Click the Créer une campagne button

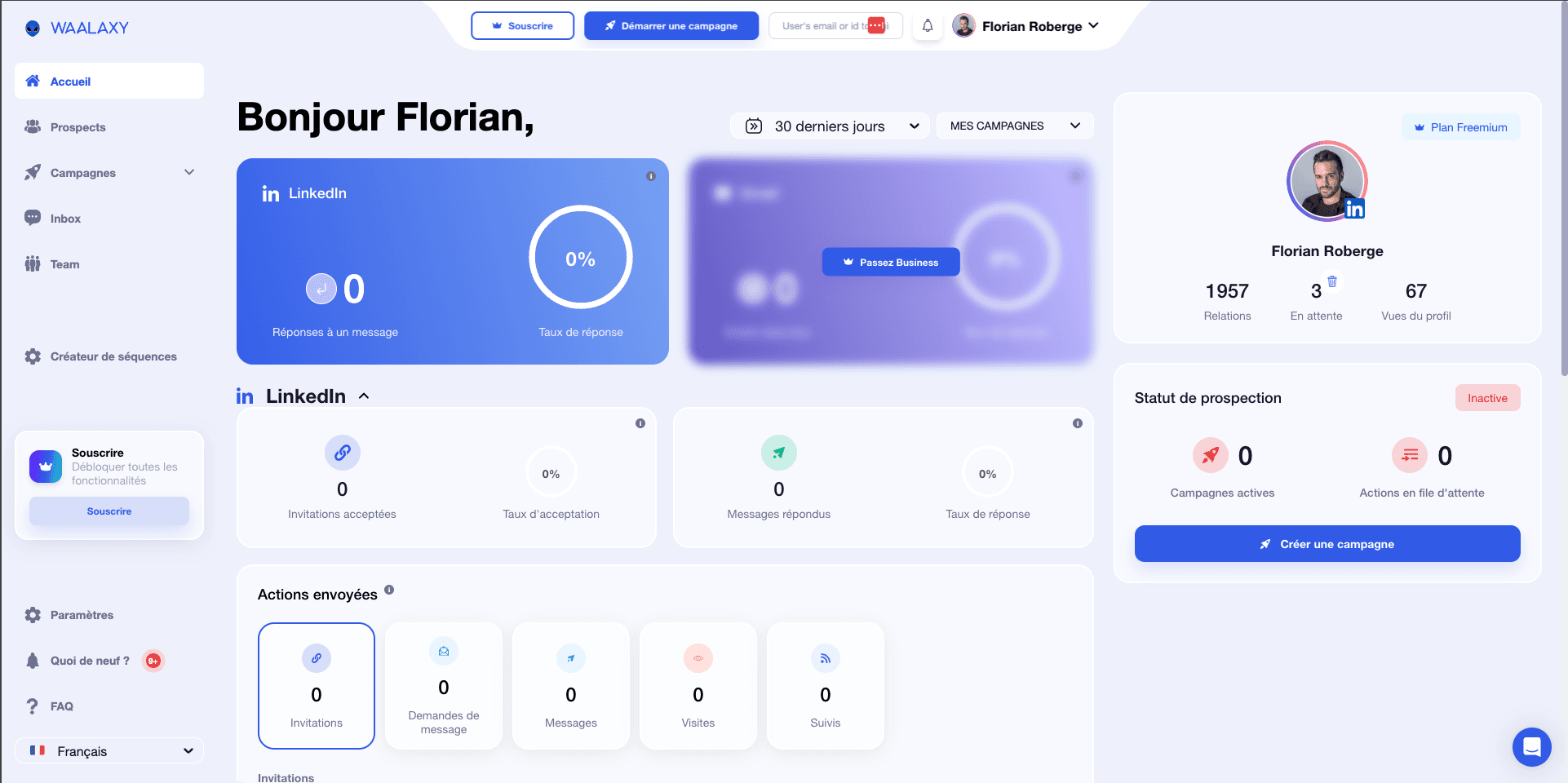click(x=1327, y=544)
